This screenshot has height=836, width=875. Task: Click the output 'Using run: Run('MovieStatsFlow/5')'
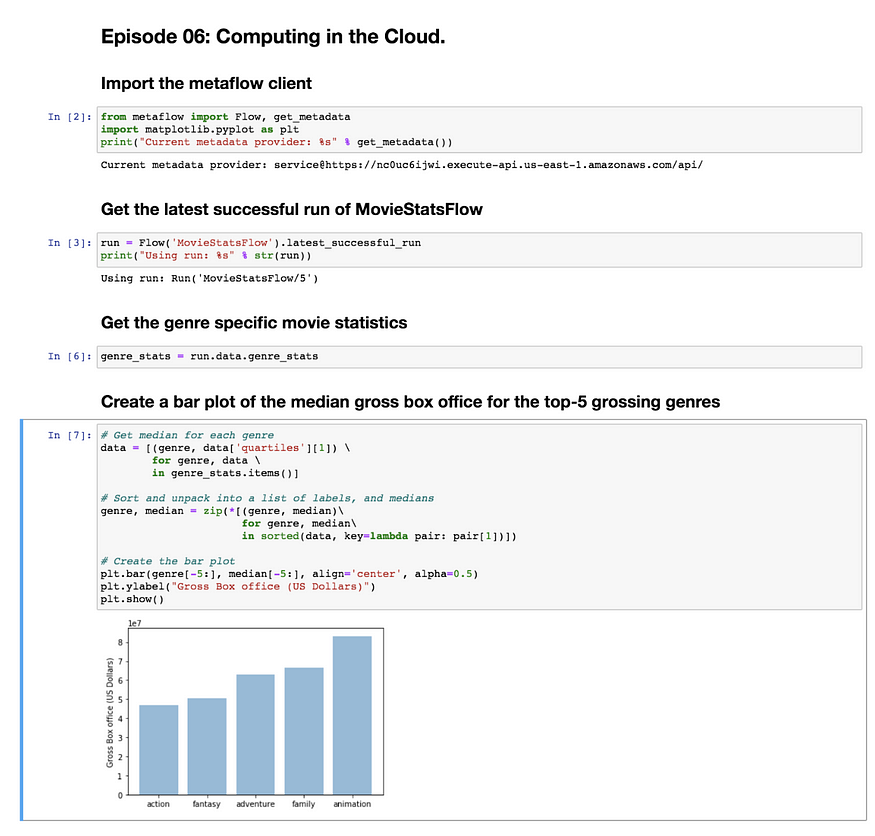tap(209, 278)
